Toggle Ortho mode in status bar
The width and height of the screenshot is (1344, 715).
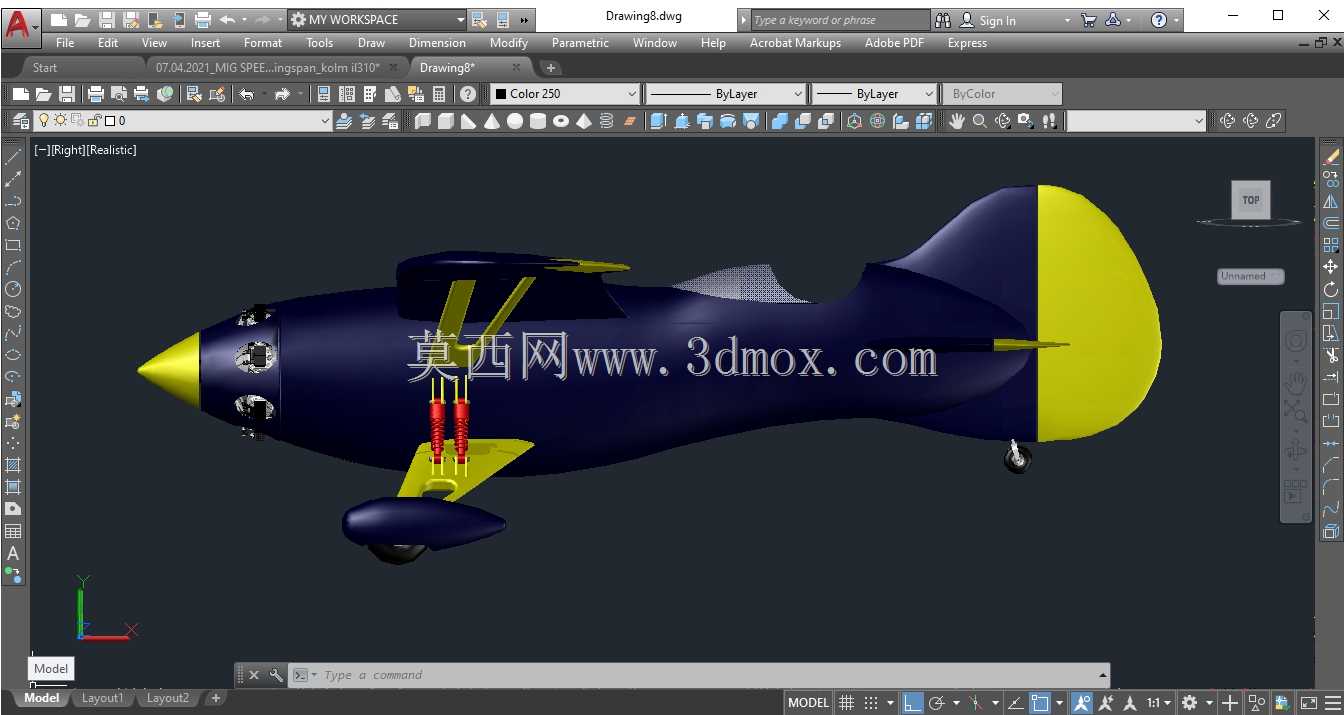(x=912, y=703)
